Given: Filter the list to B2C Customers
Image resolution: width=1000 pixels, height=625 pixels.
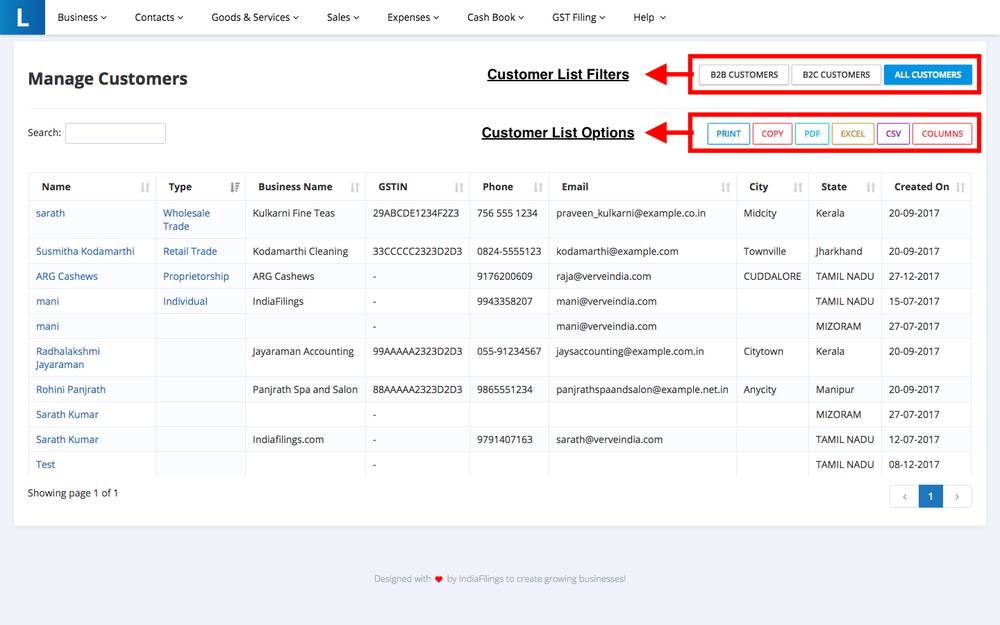Looking at the screenshot, I should 836,74.
